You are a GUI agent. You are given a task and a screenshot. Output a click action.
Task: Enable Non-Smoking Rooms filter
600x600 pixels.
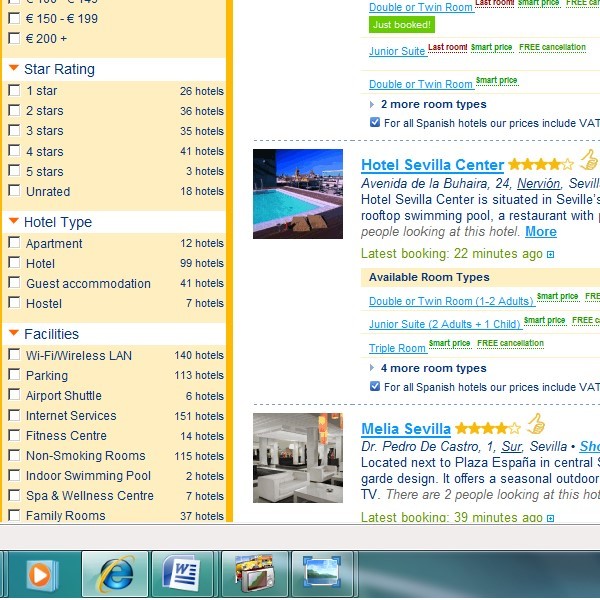click(14, 455)
